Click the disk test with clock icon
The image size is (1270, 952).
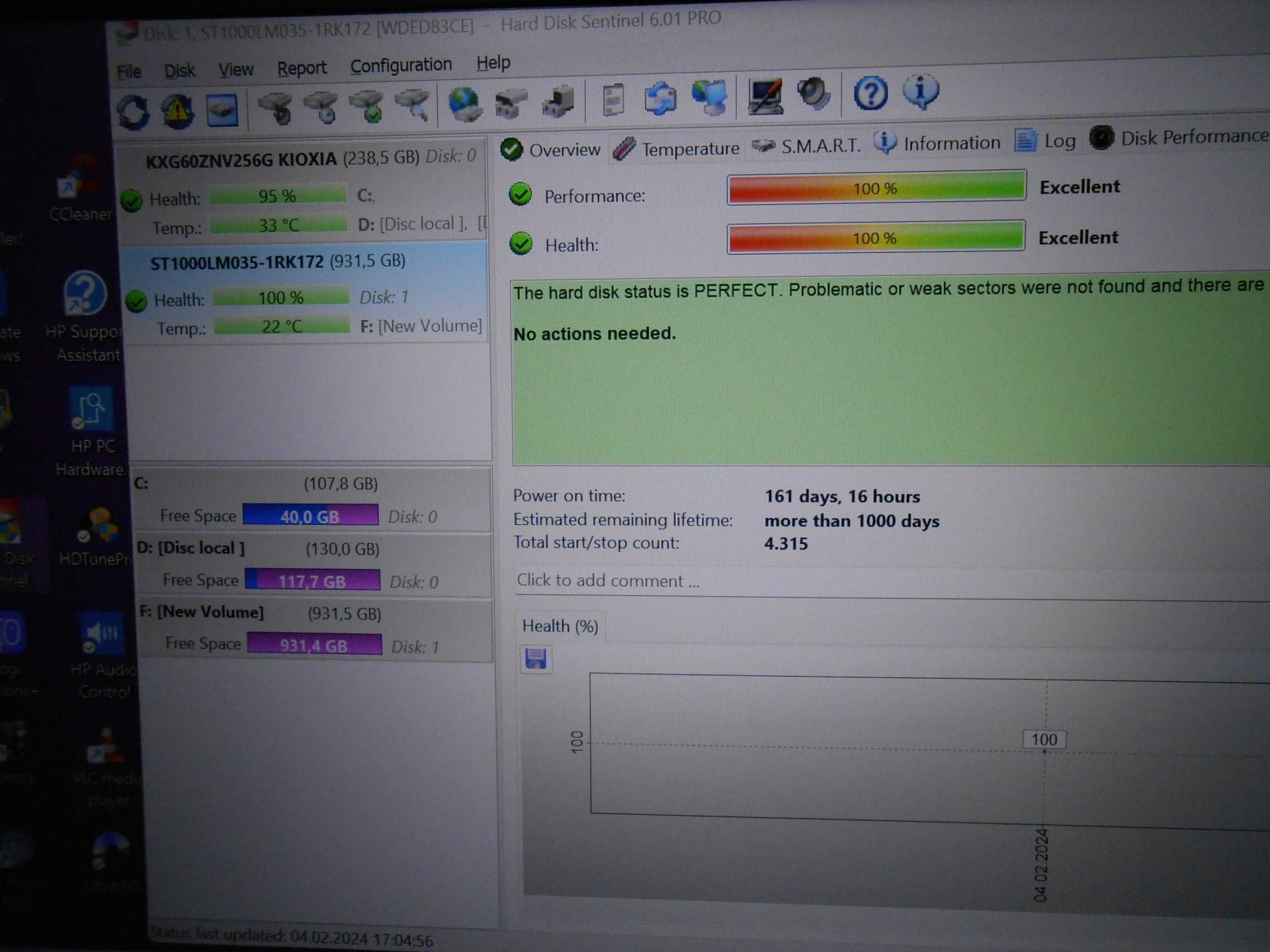tap(321, 107)
